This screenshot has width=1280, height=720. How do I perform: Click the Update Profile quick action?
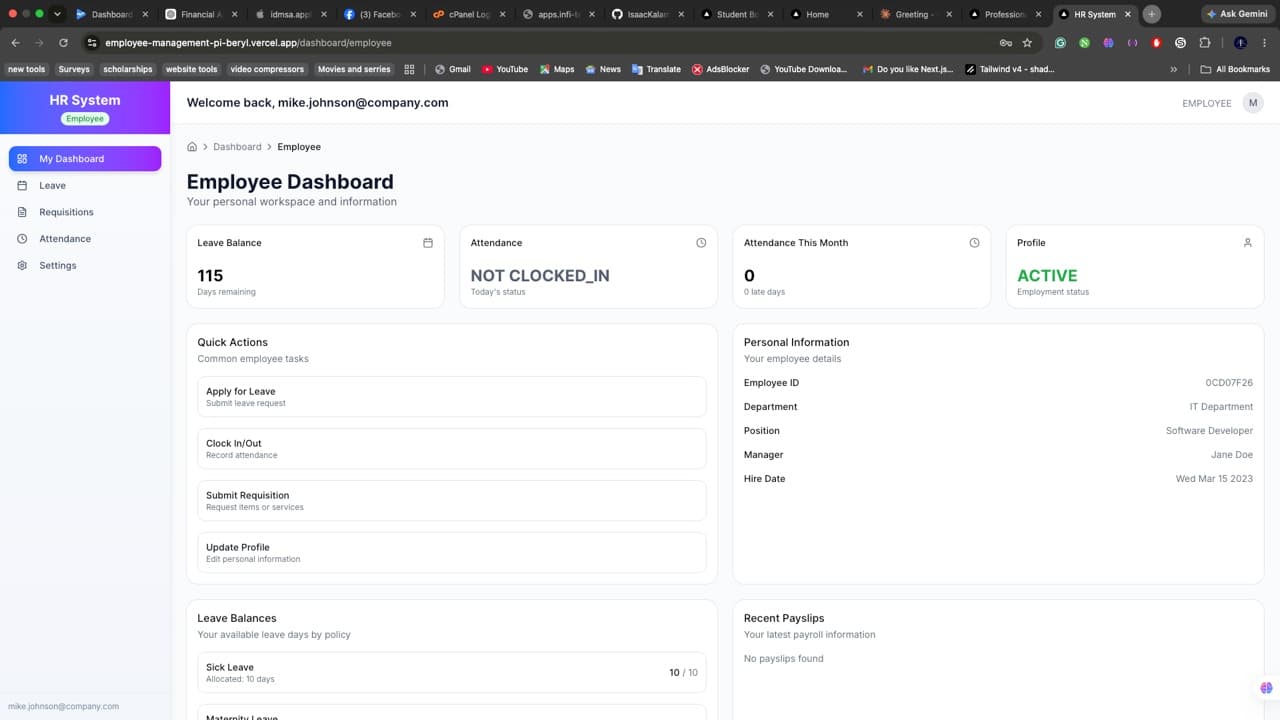[x=452, y=553]
